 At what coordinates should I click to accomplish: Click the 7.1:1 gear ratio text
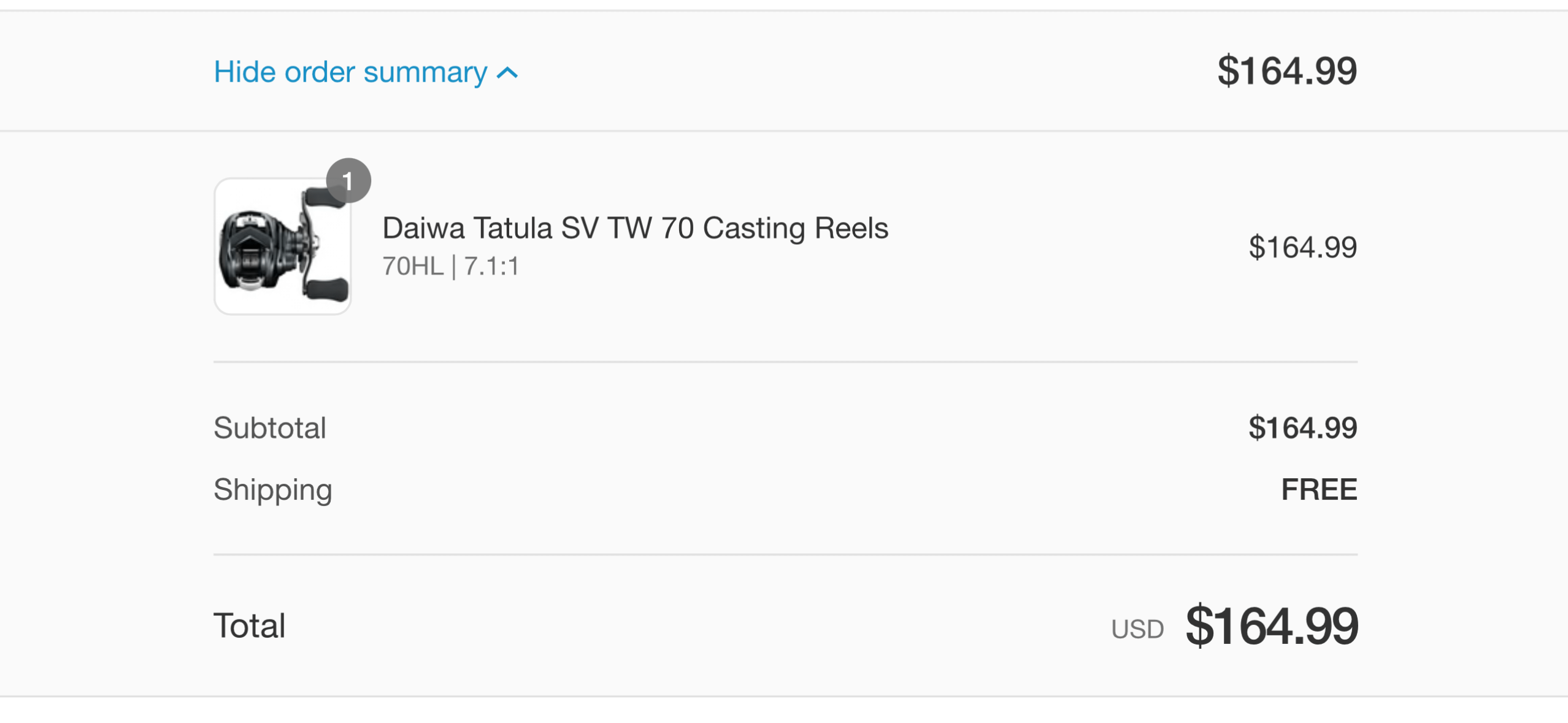click(x=491, y=266)
